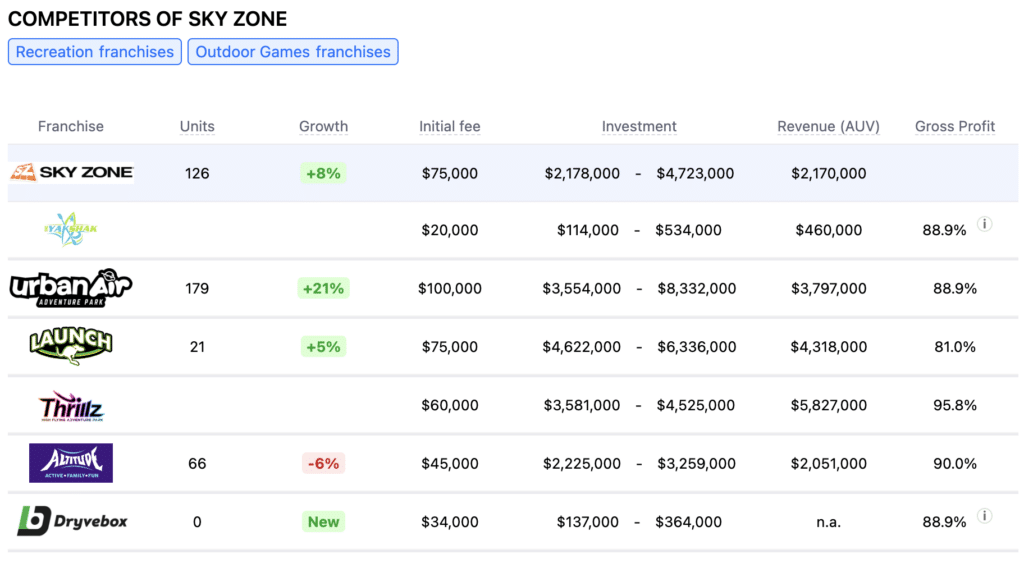
Task: Click Urban Air's 88.9% gross profit
Action: pyautogui.click(x=955, y=288)
